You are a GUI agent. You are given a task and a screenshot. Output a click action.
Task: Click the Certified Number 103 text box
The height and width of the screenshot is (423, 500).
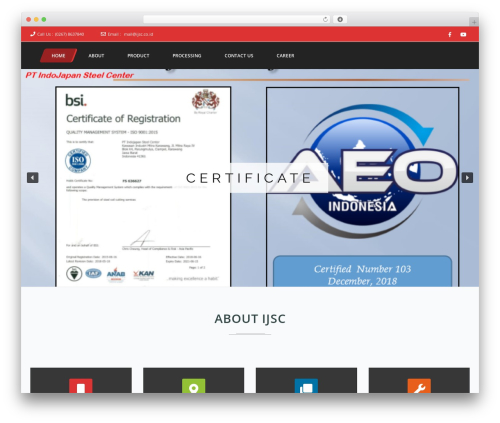click(363, 272)
